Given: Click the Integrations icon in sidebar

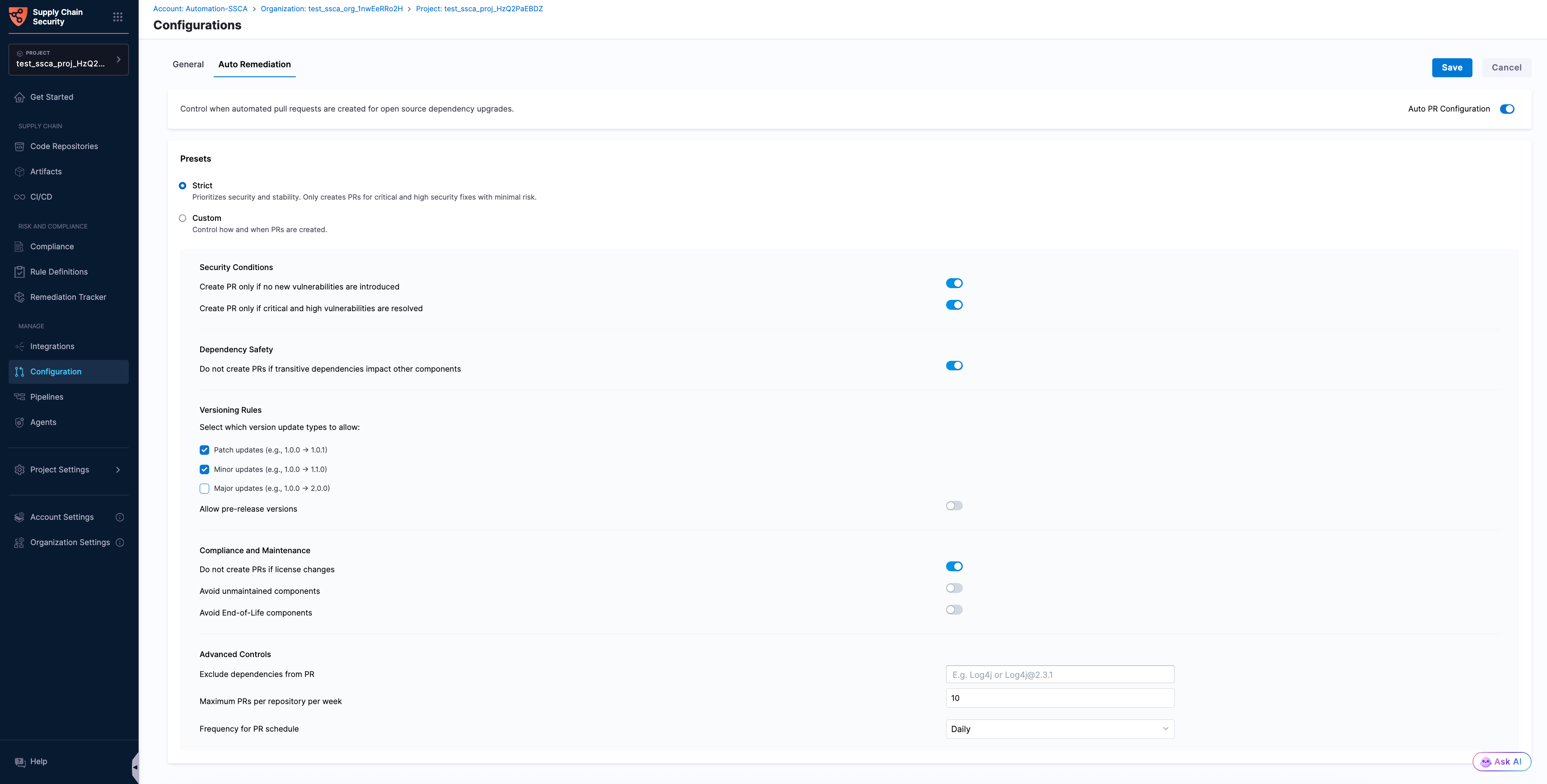Looking at the screenshot, I should 19,346.
